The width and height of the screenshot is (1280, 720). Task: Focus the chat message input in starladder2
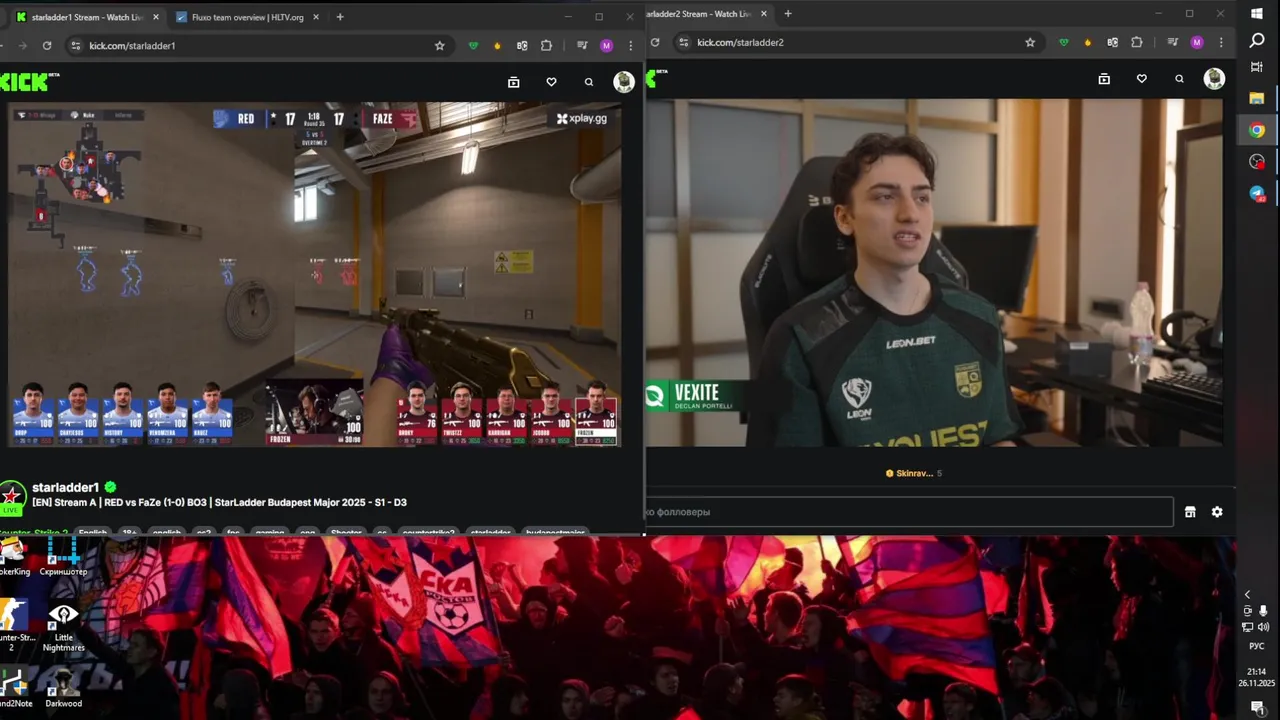909,512
